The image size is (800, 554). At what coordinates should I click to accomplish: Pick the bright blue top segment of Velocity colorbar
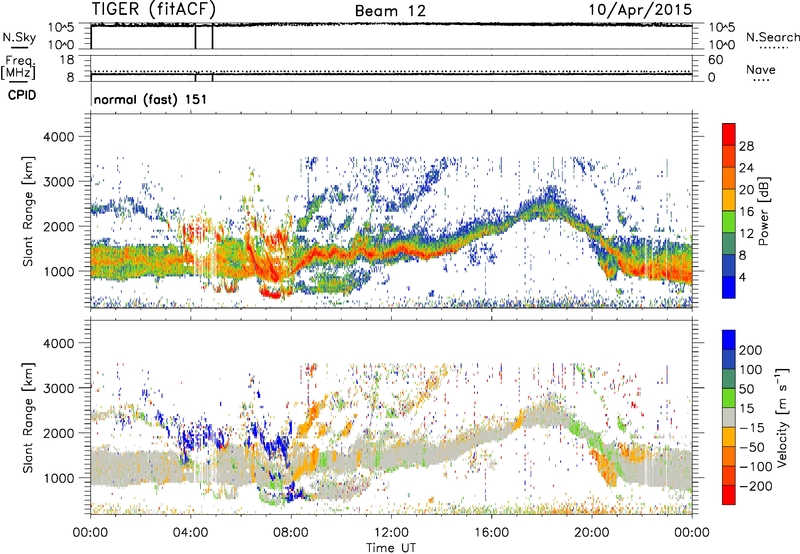729,340
